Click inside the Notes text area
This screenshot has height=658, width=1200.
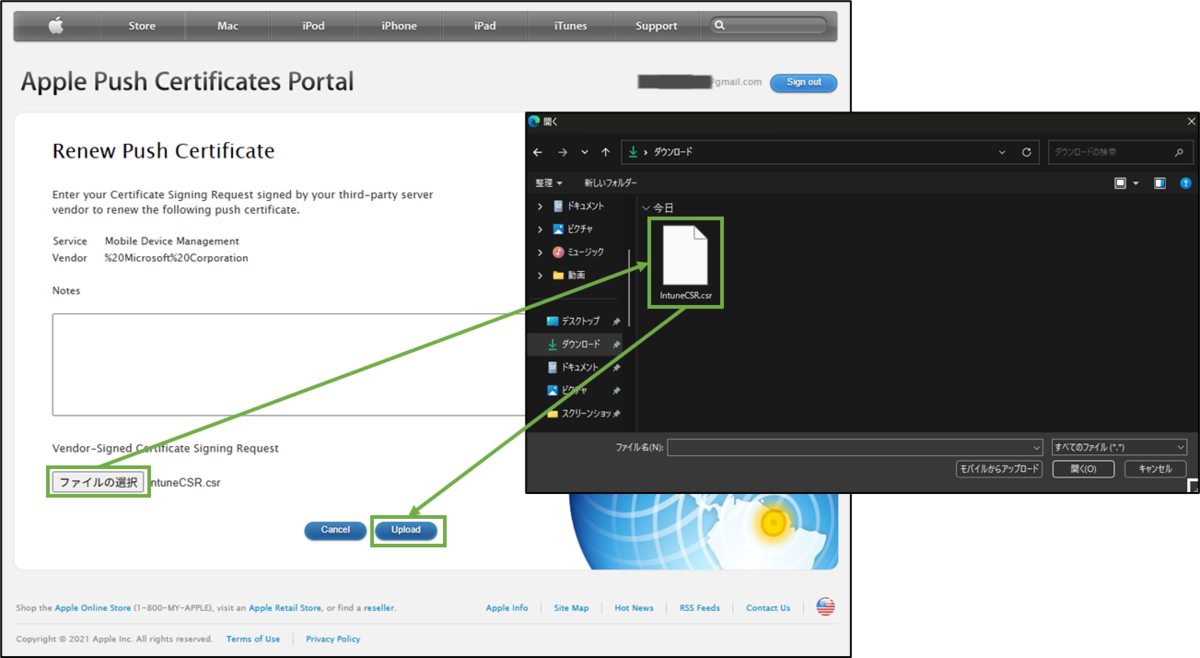click(290, 364)
